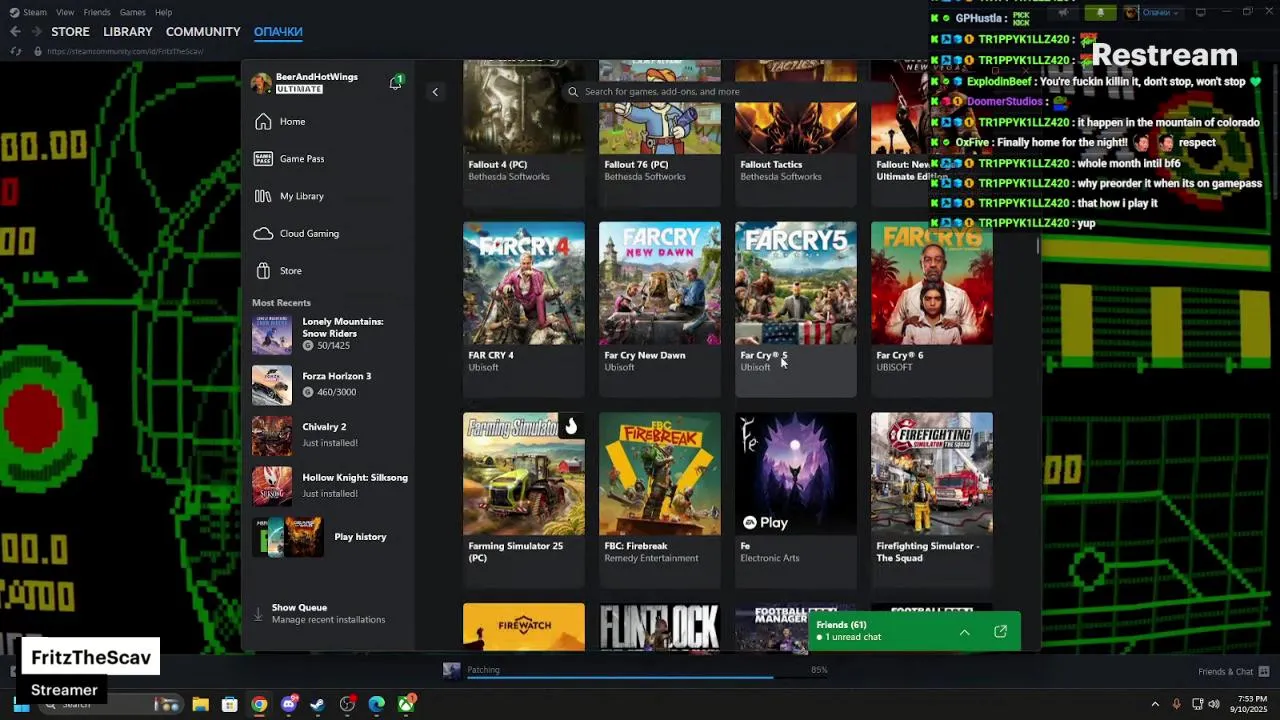Open File Explorer from taskbar

[x=200, y=704]
